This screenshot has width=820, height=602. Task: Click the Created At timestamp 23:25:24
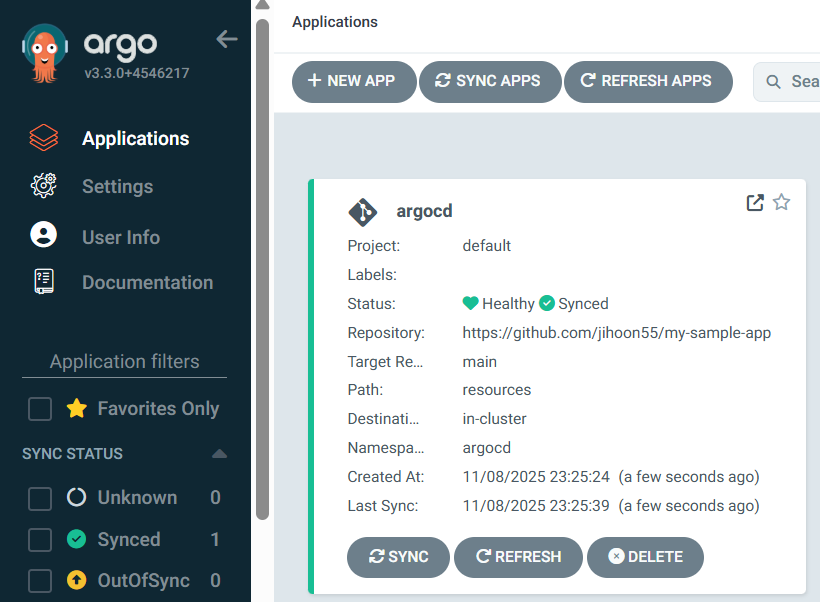[x=536, y=477]
